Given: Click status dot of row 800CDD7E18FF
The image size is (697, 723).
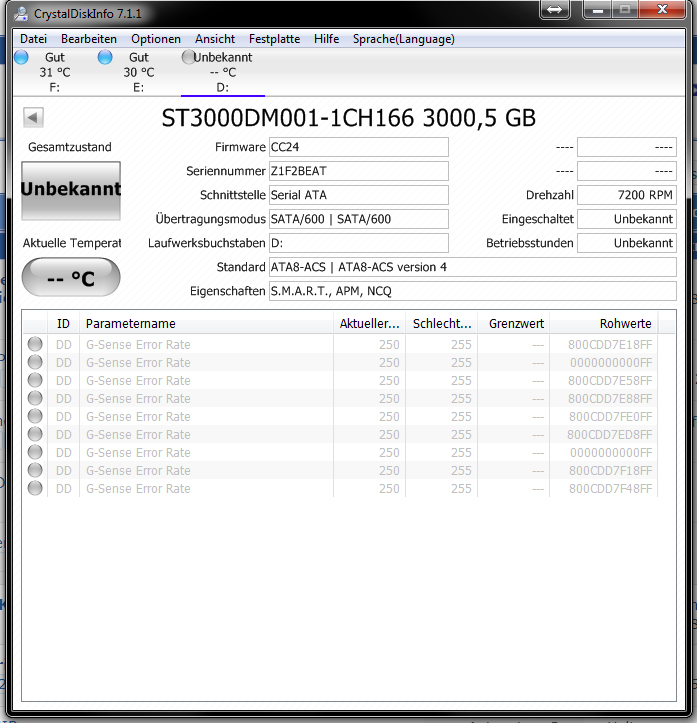Looking at the screenshot, I should coord(35,344).
